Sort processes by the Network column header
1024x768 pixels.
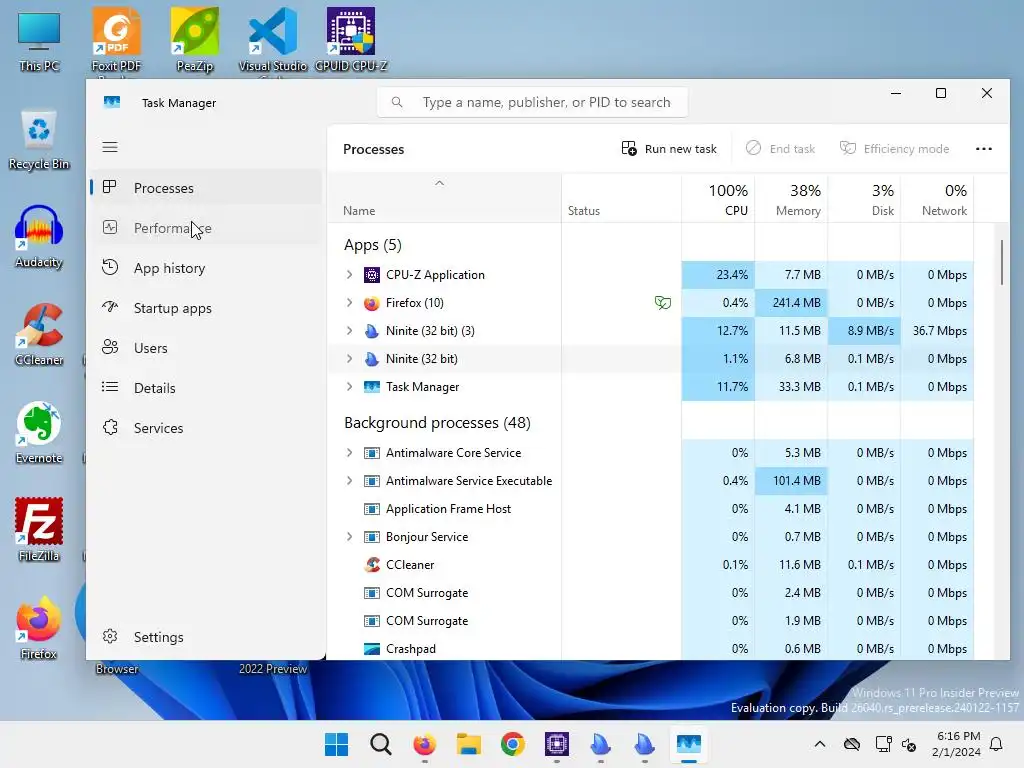pyautogui.click(x=937, y=199)
